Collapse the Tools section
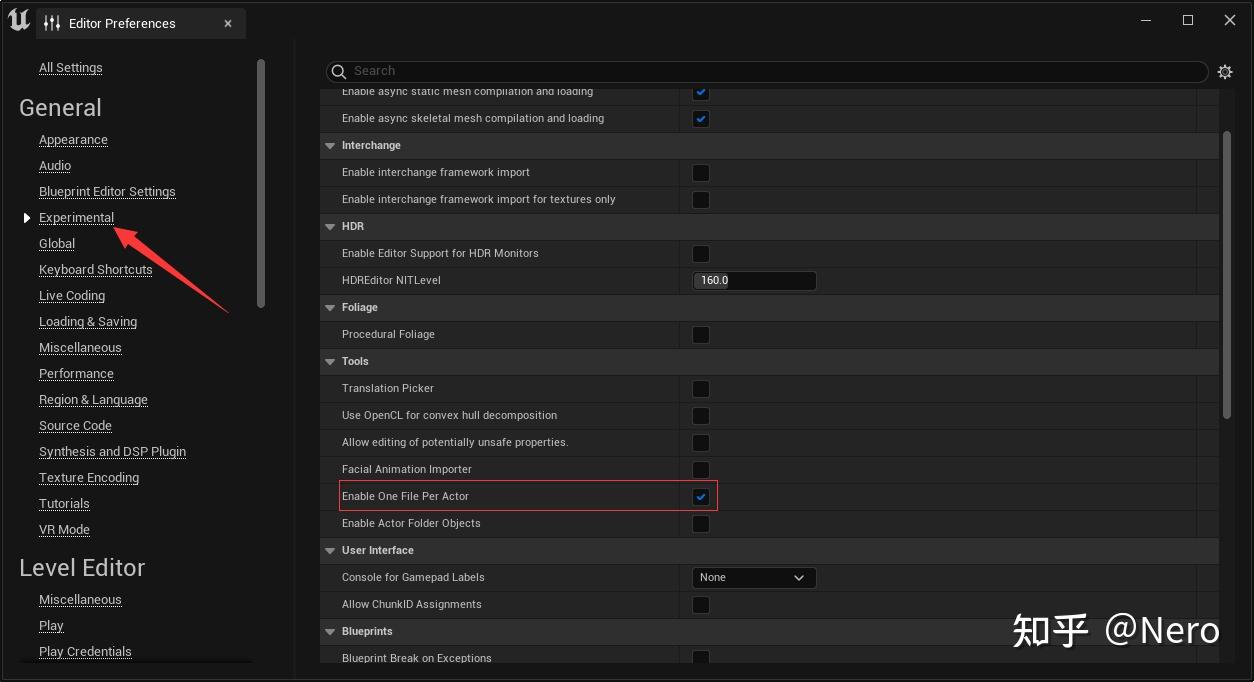Viewport: 1254px width, 682px height. point(330,362)
